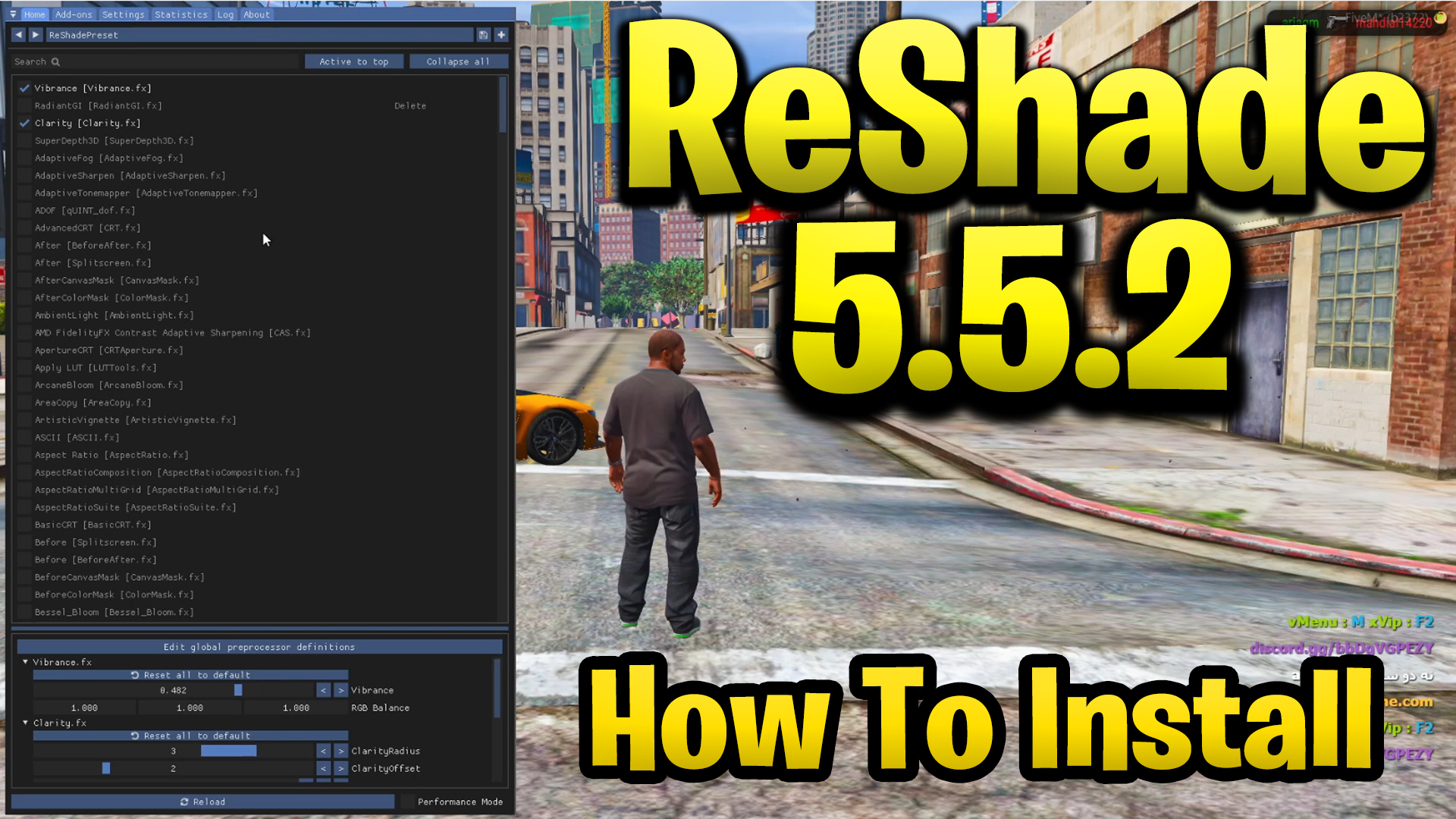Click Active to top button
The height and width of the screenshot is (819, 1456).
355,61
